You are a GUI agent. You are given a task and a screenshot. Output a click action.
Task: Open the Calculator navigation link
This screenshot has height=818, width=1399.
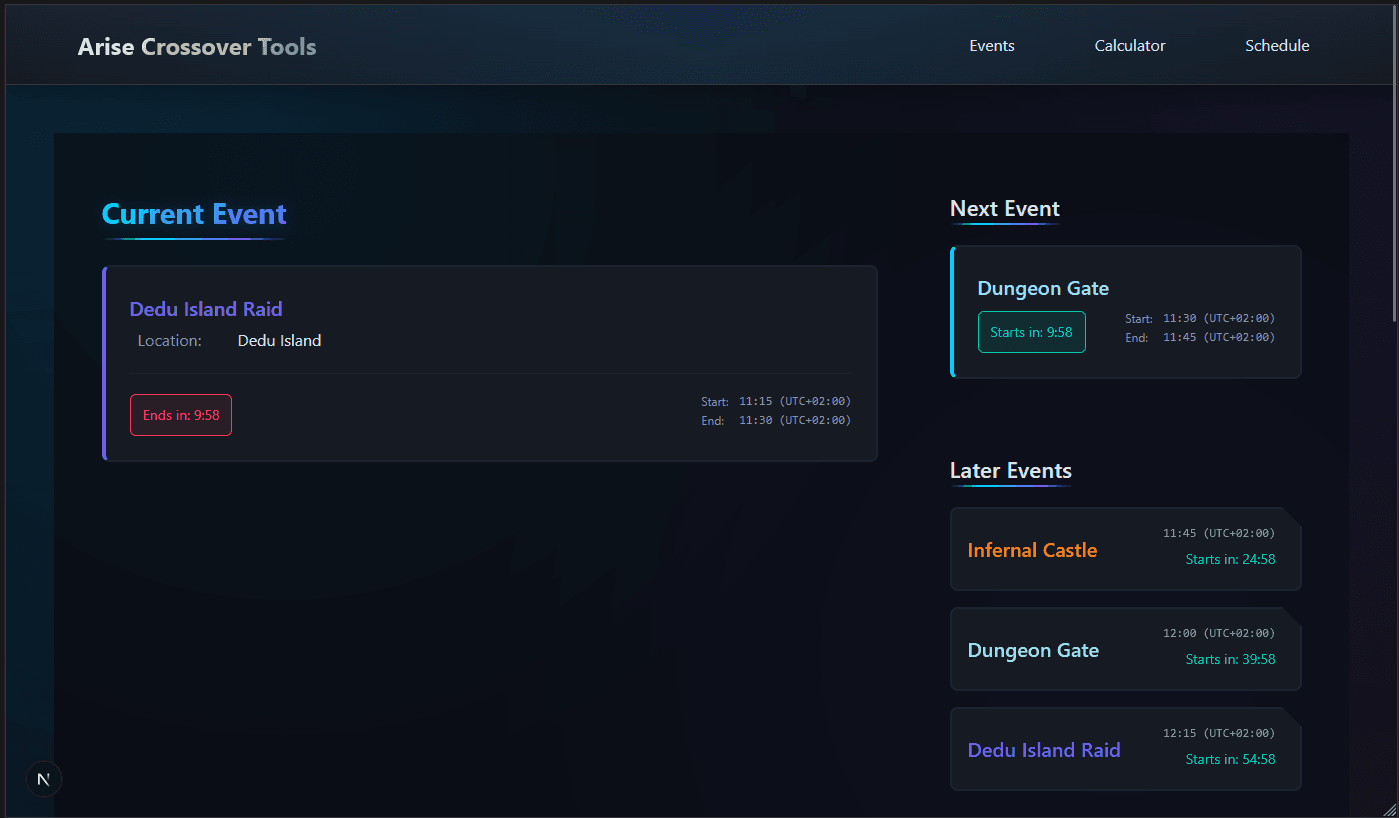[x=1130, y=46]
